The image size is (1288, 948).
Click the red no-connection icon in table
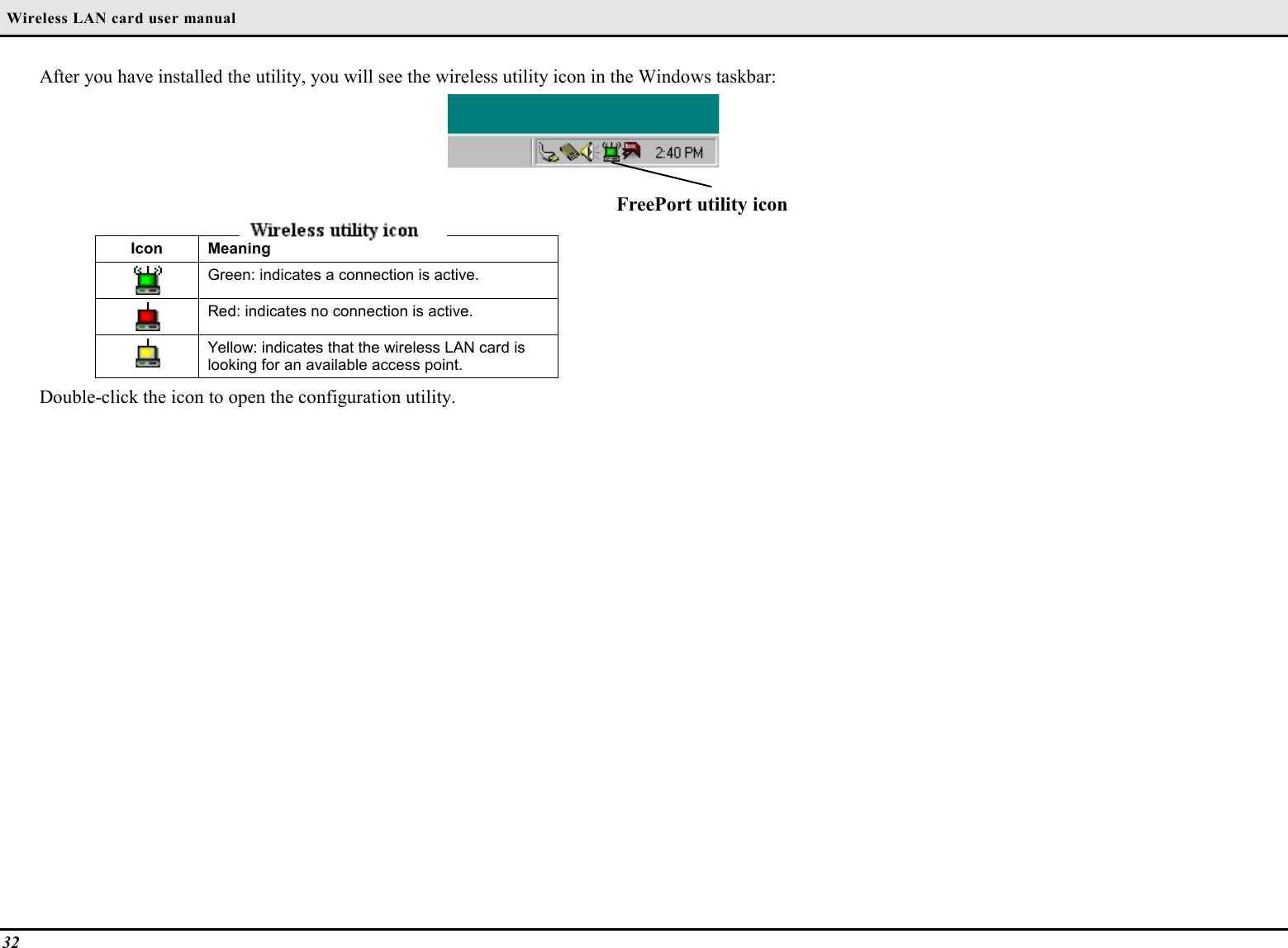click(x=148, y=317)
